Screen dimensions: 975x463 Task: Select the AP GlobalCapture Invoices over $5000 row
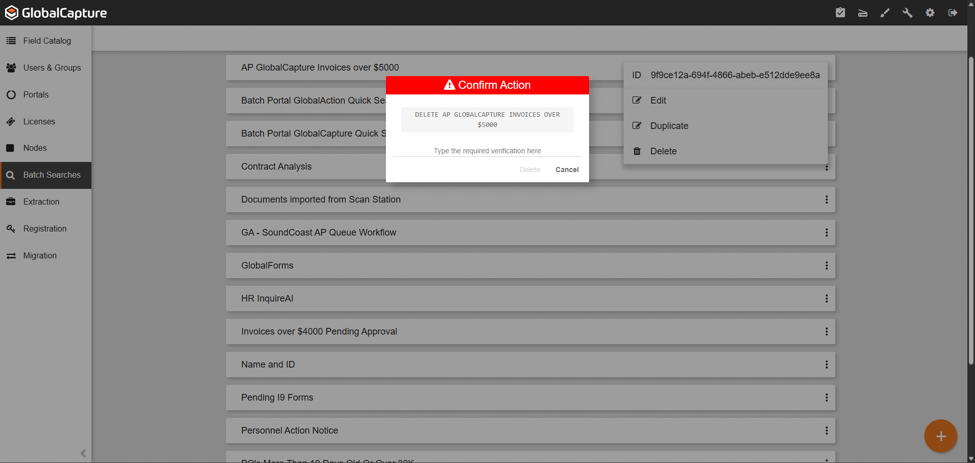click(530, 68)
